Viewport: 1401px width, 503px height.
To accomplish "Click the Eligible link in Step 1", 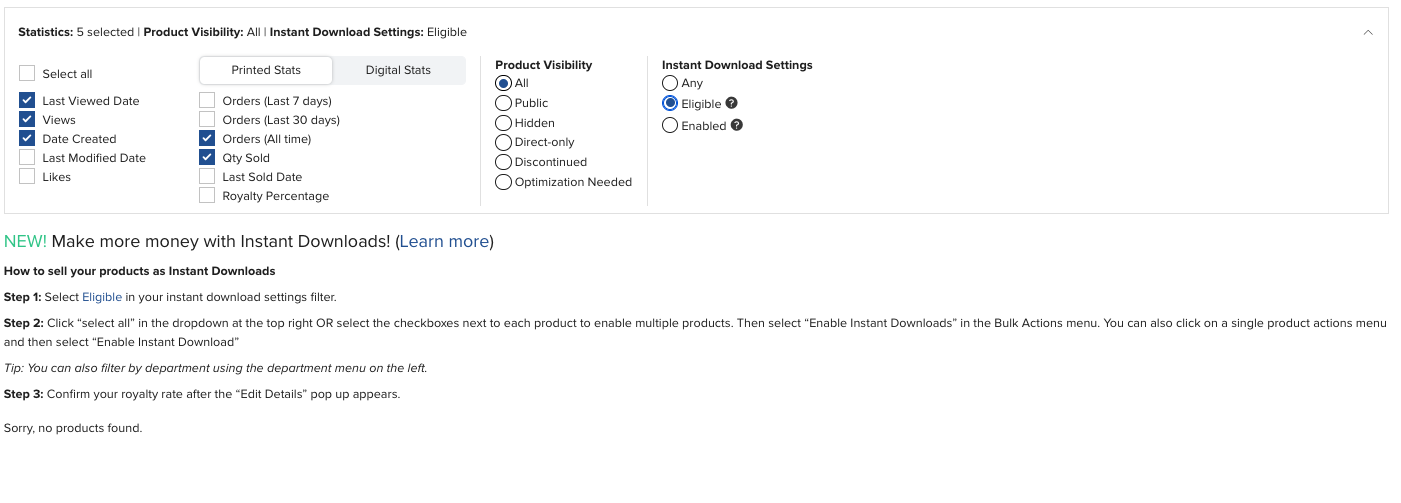I will click(x=102, y=297).
